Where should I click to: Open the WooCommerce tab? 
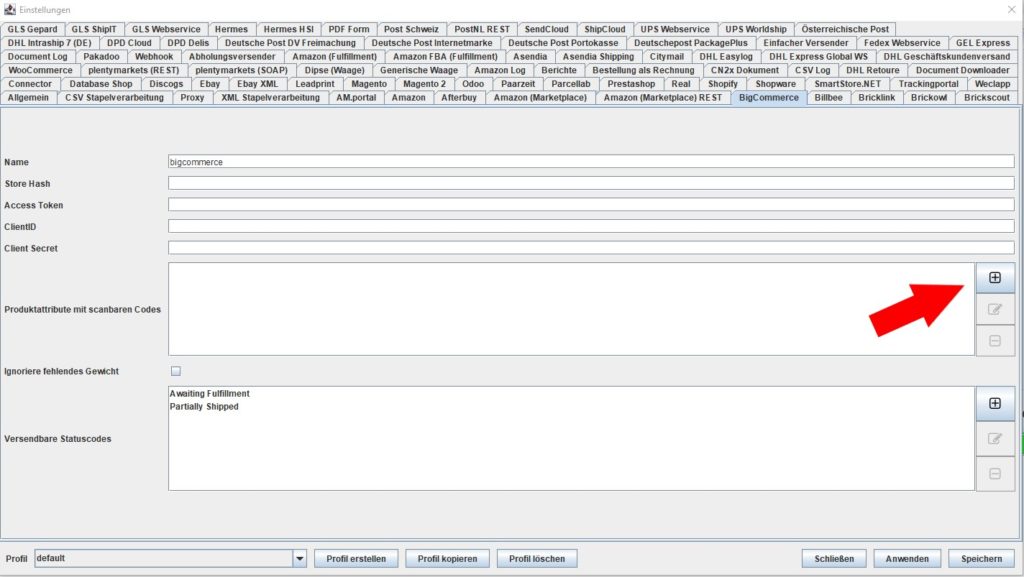[40, 70]
